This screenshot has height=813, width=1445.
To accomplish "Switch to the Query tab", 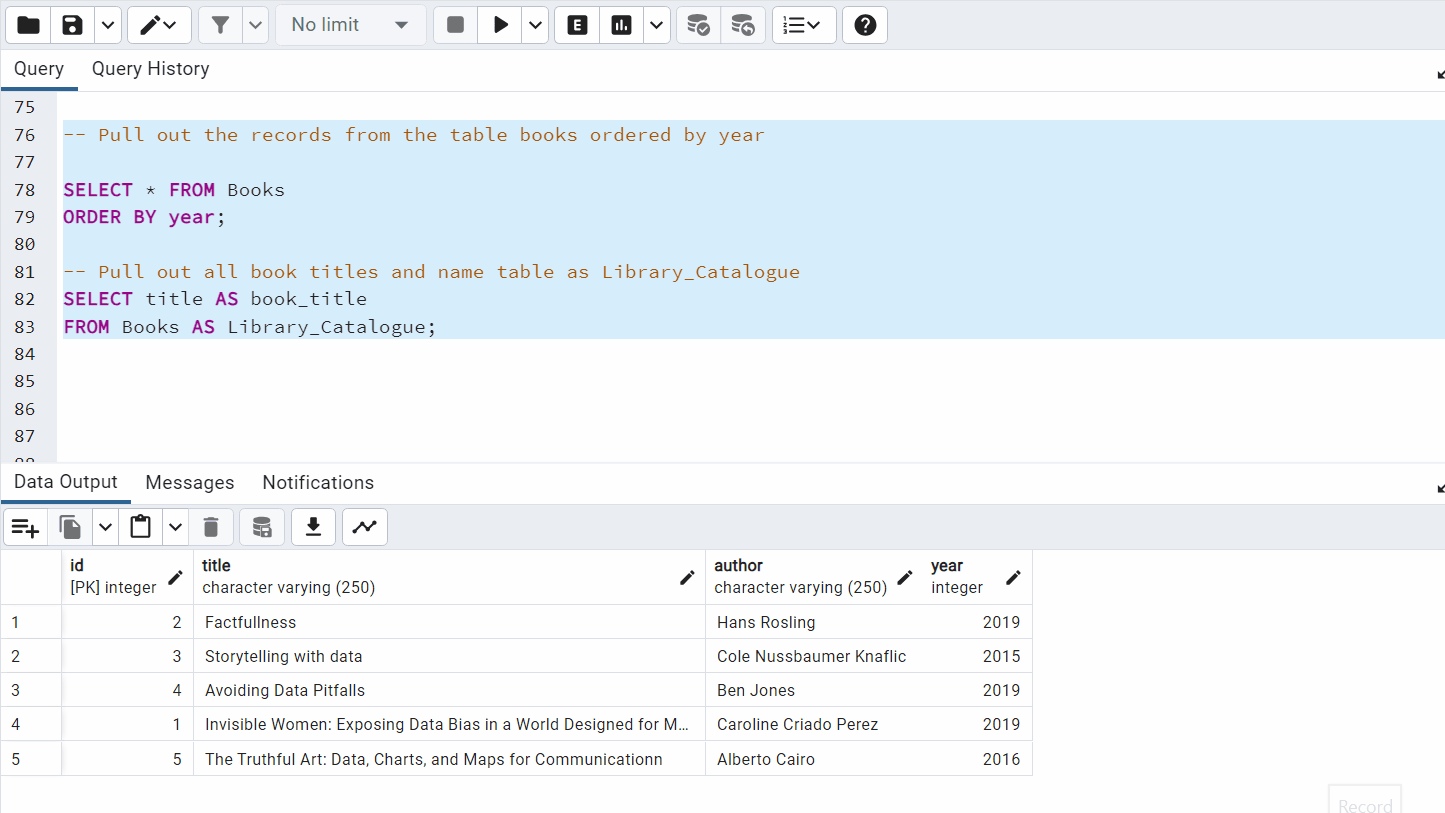I will (39, 69).
